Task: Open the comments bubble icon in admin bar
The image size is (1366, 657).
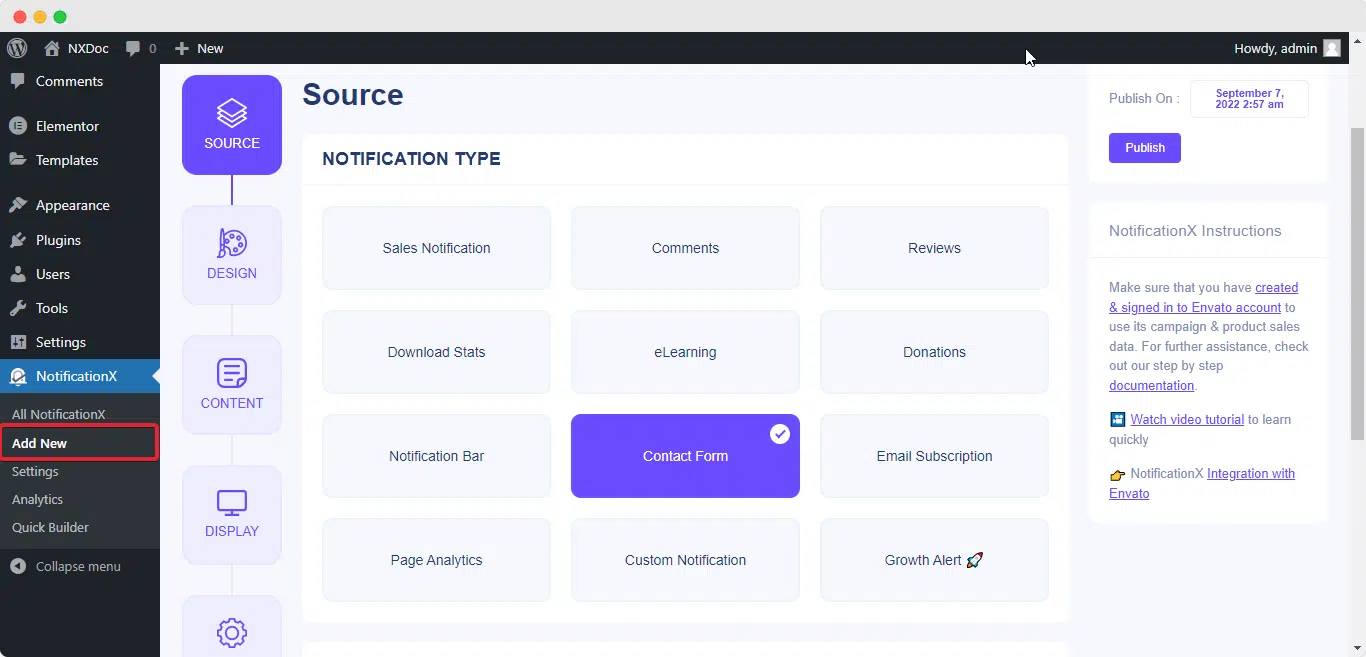Action: 133,48
